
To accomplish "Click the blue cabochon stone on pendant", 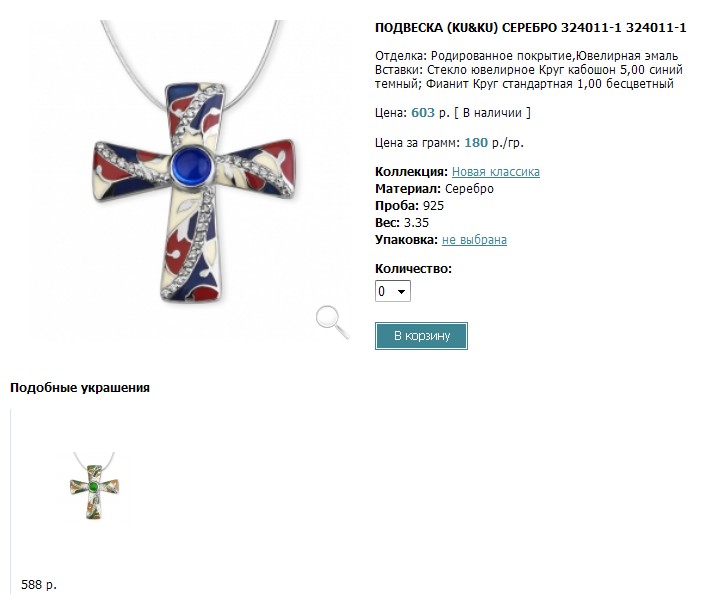I will pos(193,165).
